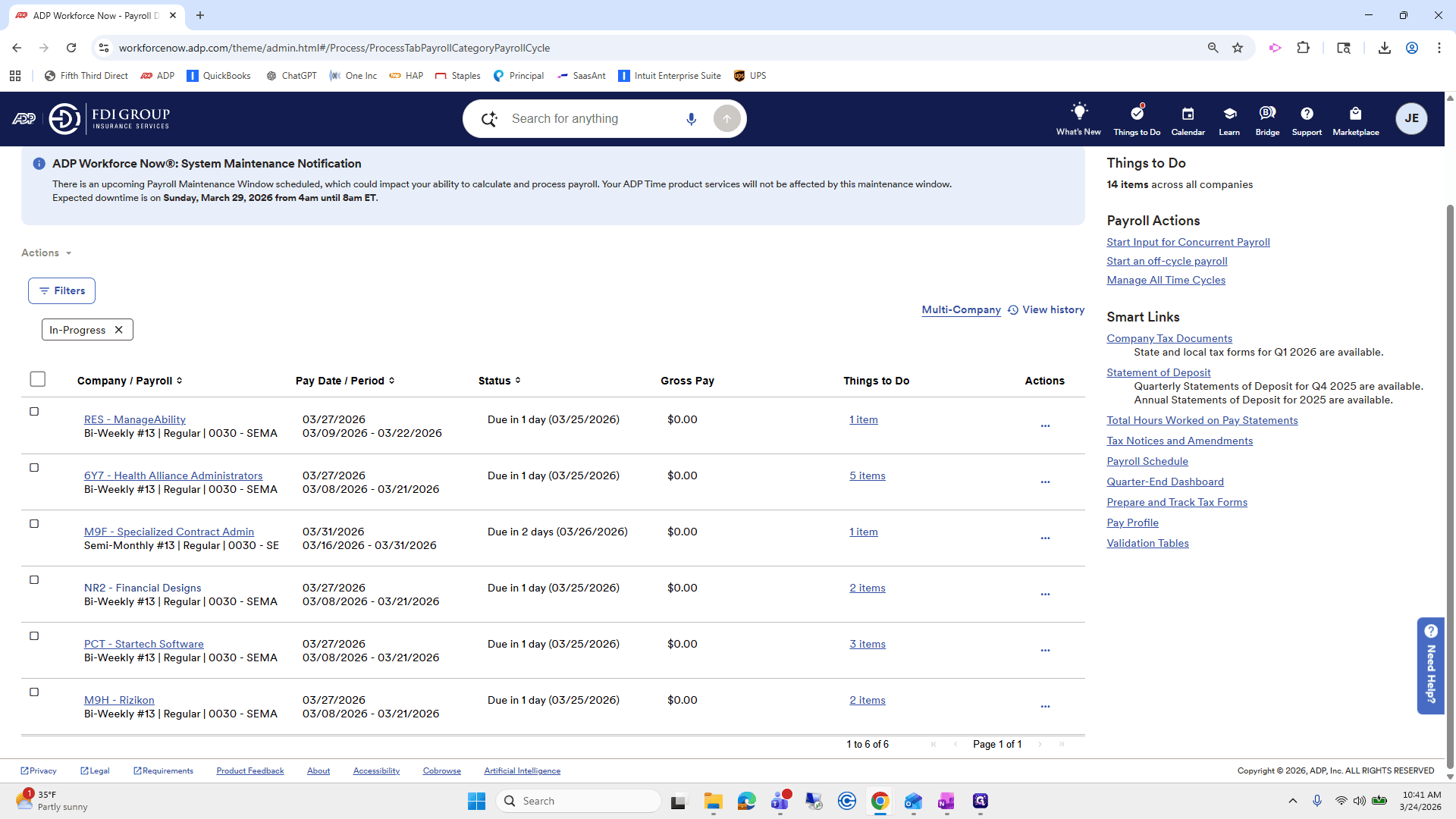
Task: Open the Learn graduation cap icon
Action: tap(1229, 119)
